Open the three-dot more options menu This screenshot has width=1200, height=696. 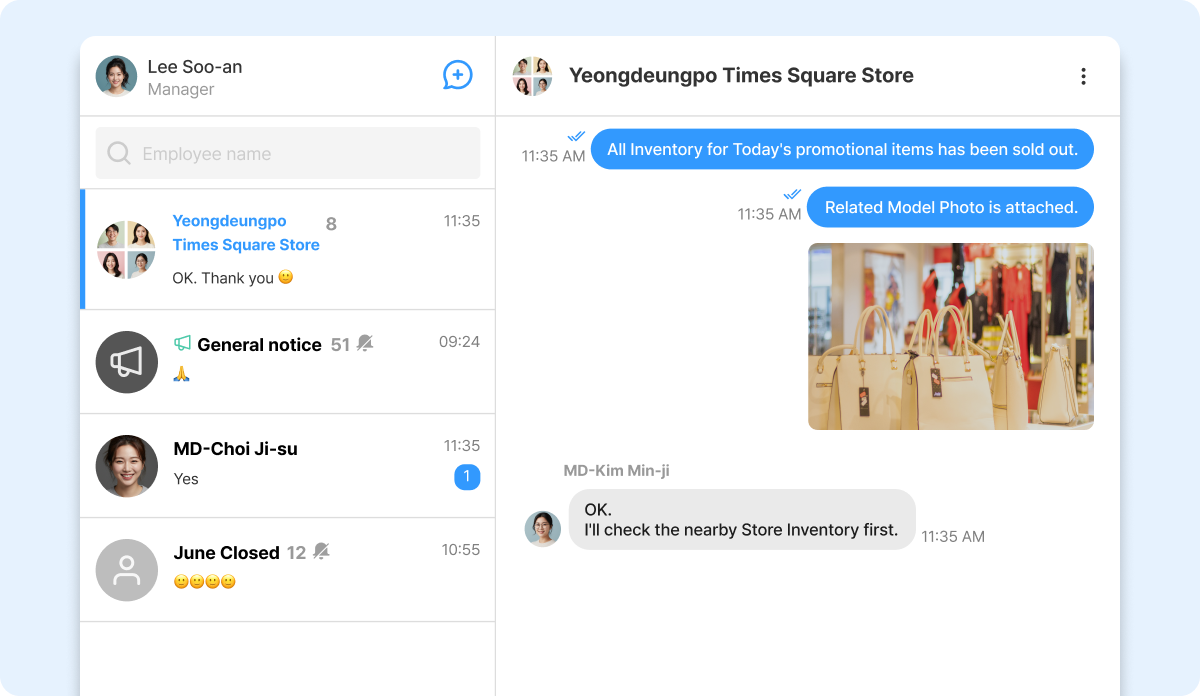(1083, 76)
